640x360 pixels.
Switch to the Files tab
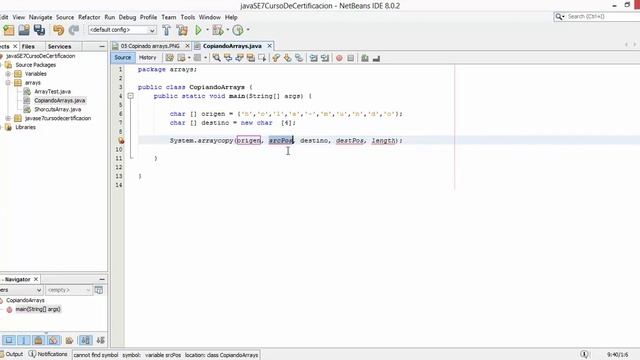pyautogui.click(x=28, y=47)
